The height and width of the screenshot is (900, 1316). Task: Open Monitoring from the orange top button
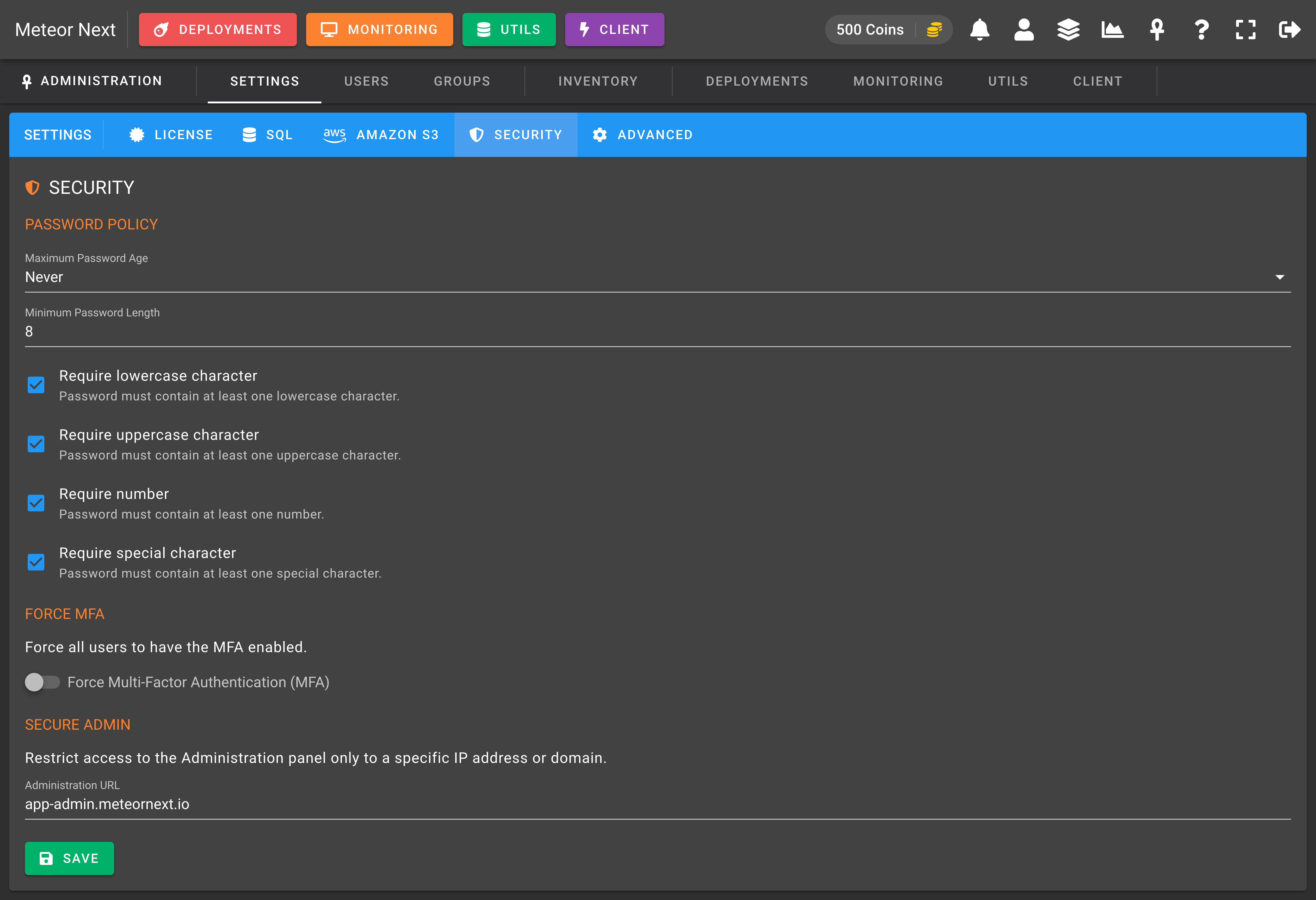click(379, 30)
